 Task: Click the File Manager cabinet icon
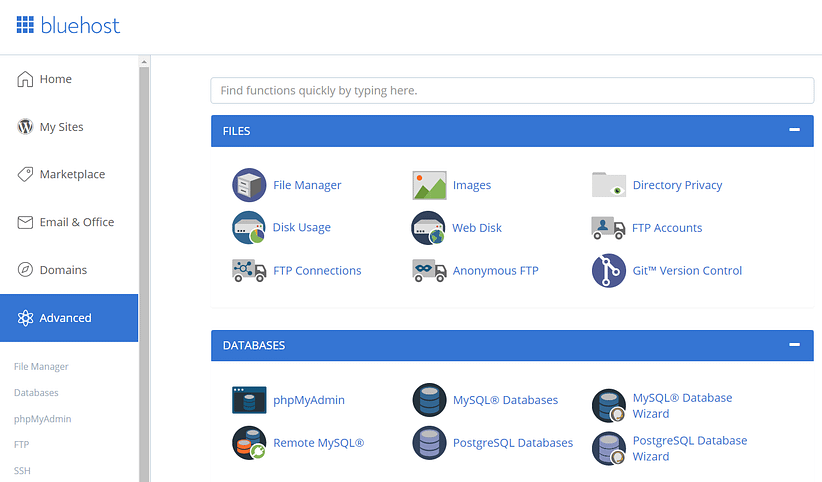coord(249,185)
